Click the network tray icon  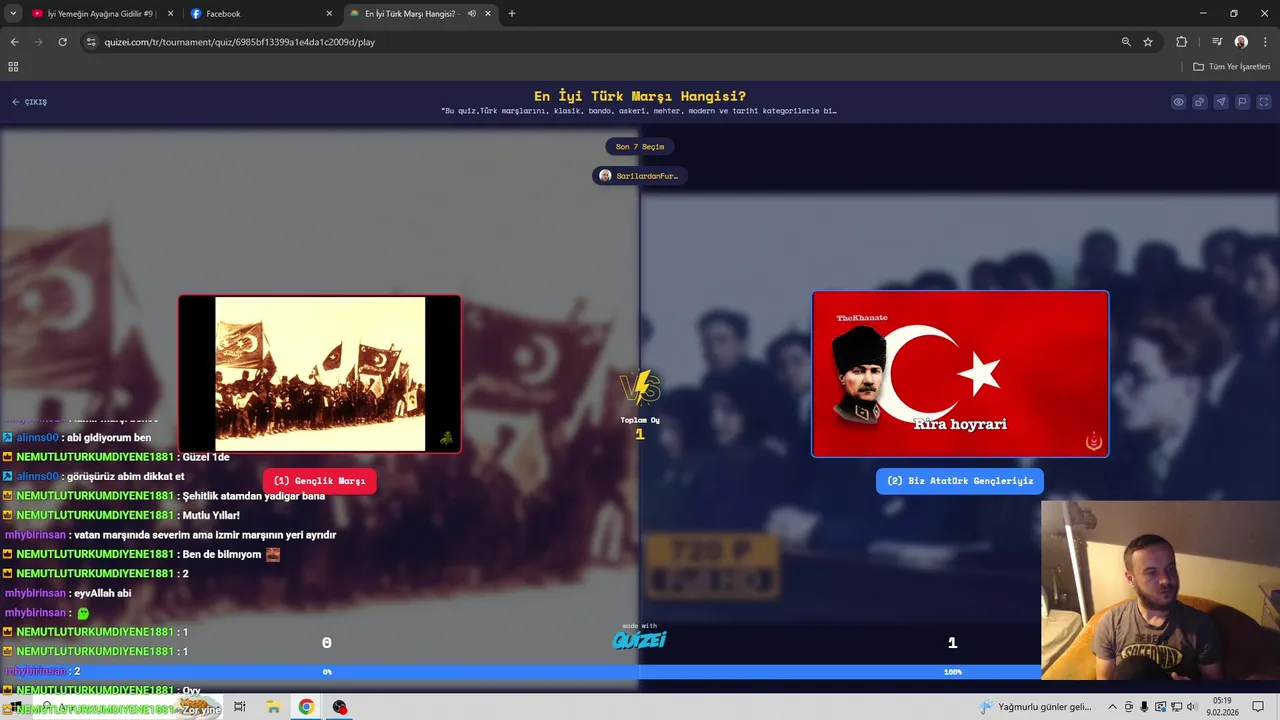click(1175, 707)
